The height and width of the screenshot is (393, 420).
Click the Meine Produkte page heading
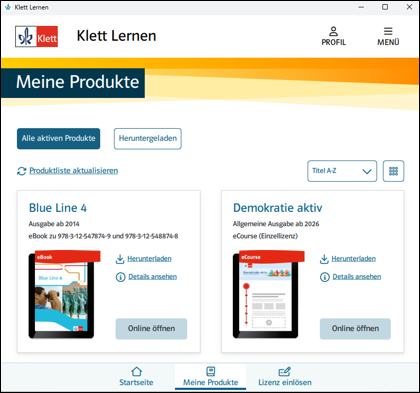coord(78,82)
